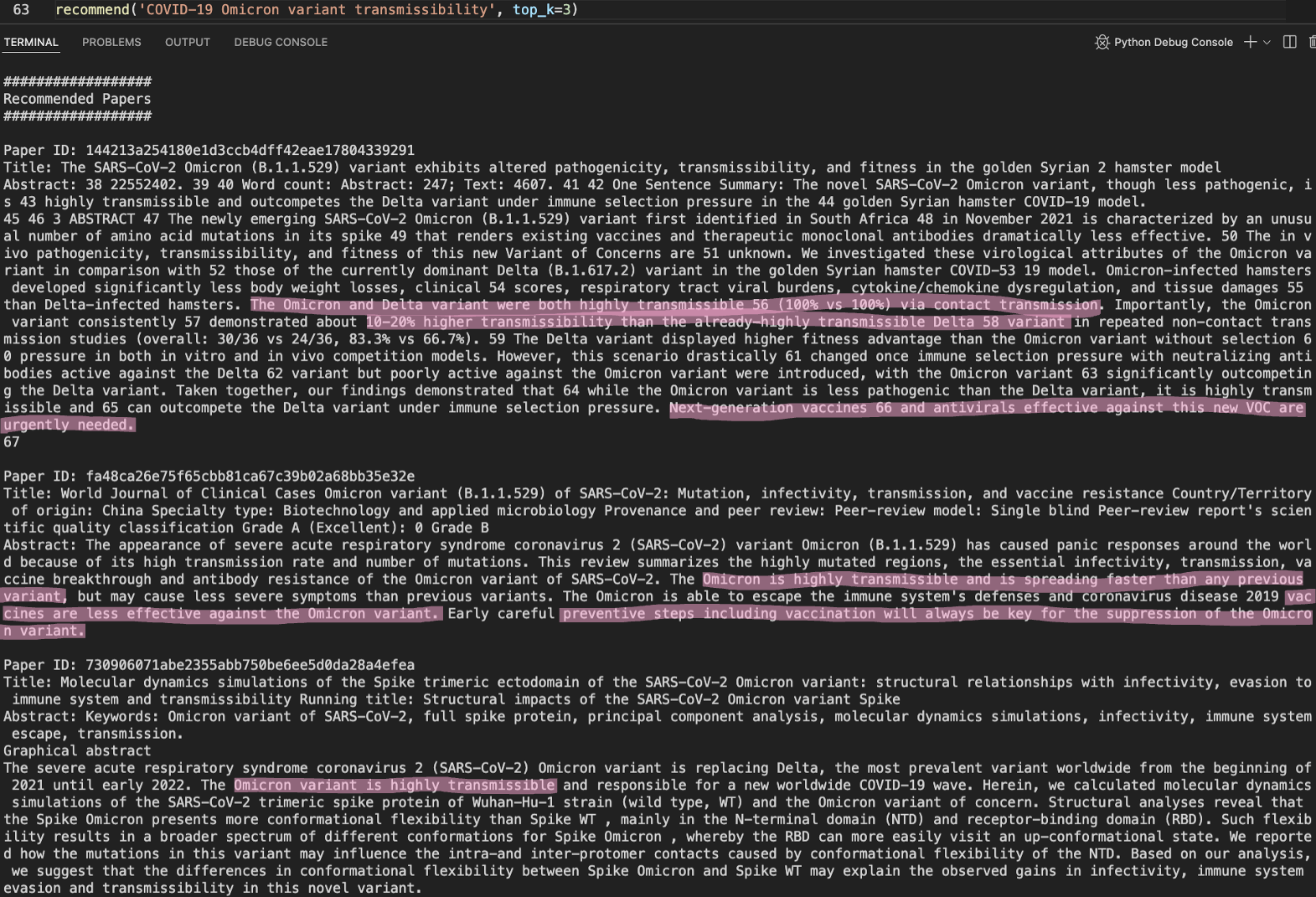Screen dimensions: 1316x897
Task: Click line number 63 in editor gutter
Action: pyautogui.click(x=21, y=9)
